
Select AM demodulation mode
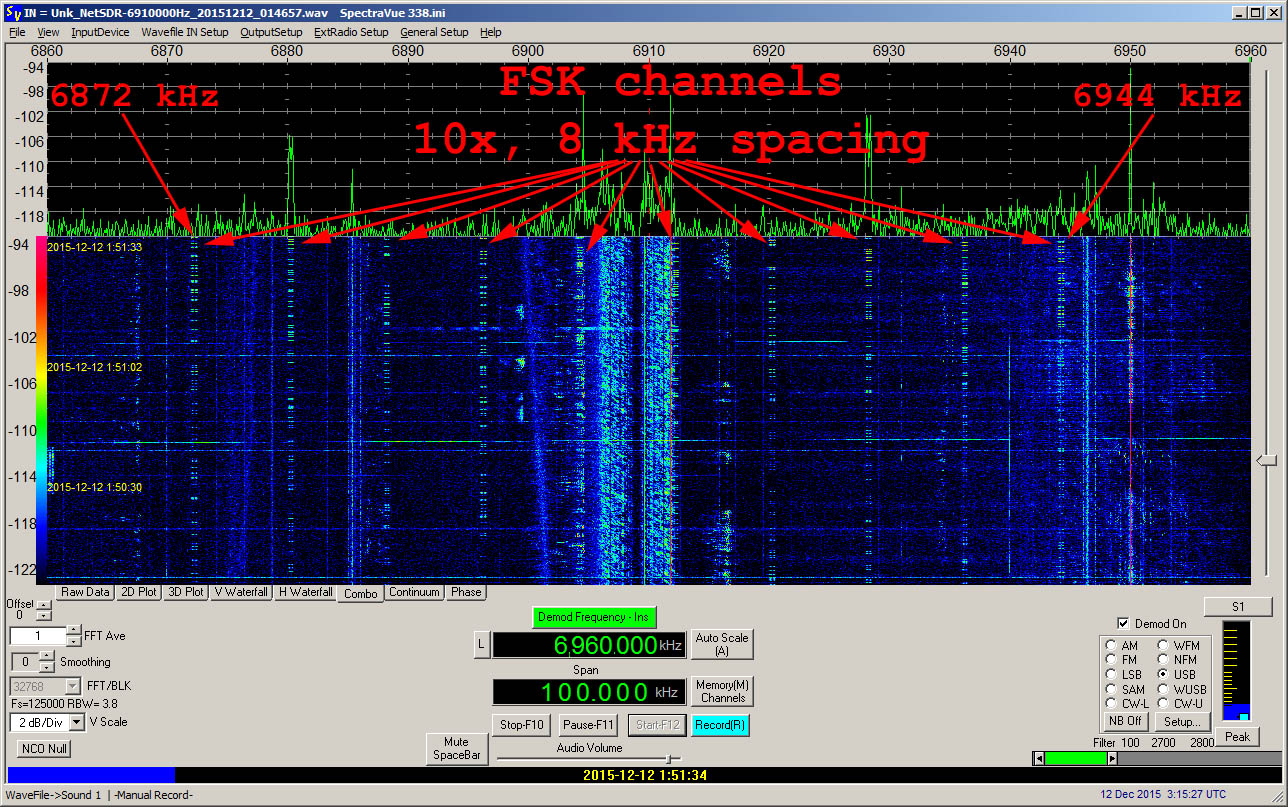(x=1112, y=646)
